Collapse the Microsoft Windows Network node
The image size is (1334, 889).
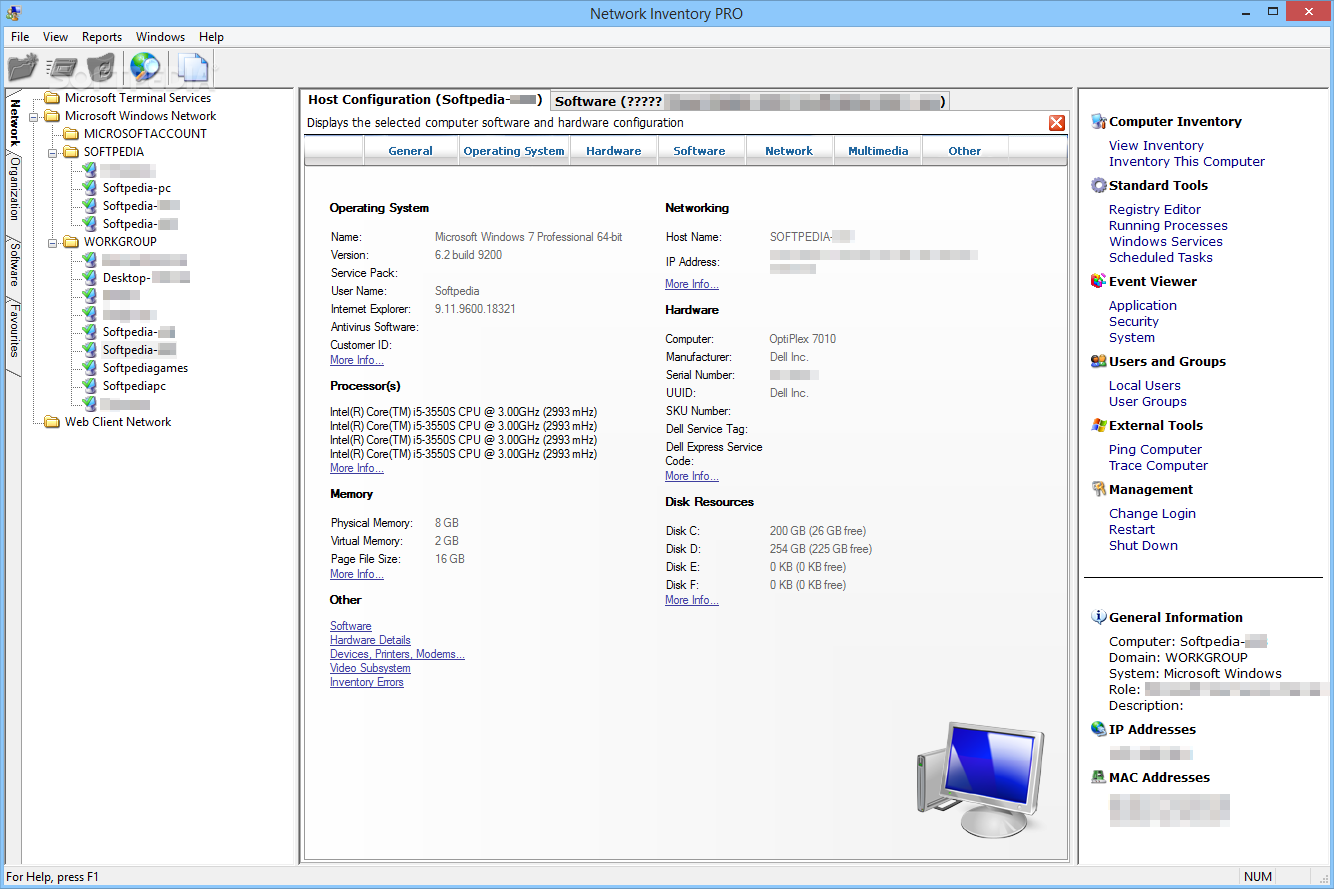pos(33,116)
